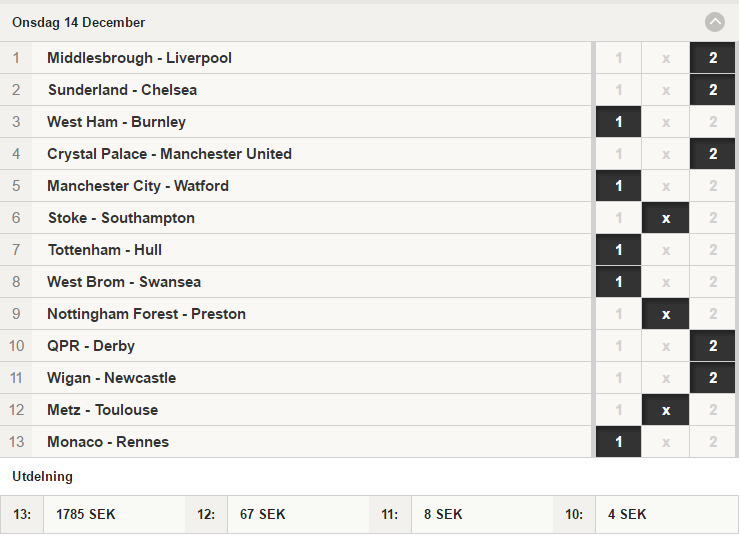
Task: Click the 12 correct payout 67 SEK
Action: point(262,514)
